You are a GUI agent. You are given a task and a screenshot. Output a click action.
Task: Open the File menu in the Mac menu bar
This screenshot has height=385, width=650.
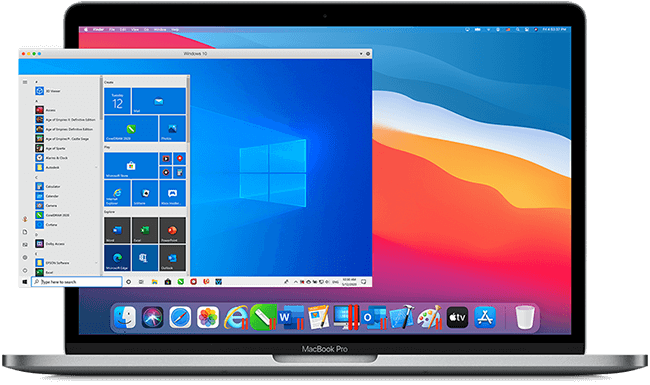tap(112, 30)
